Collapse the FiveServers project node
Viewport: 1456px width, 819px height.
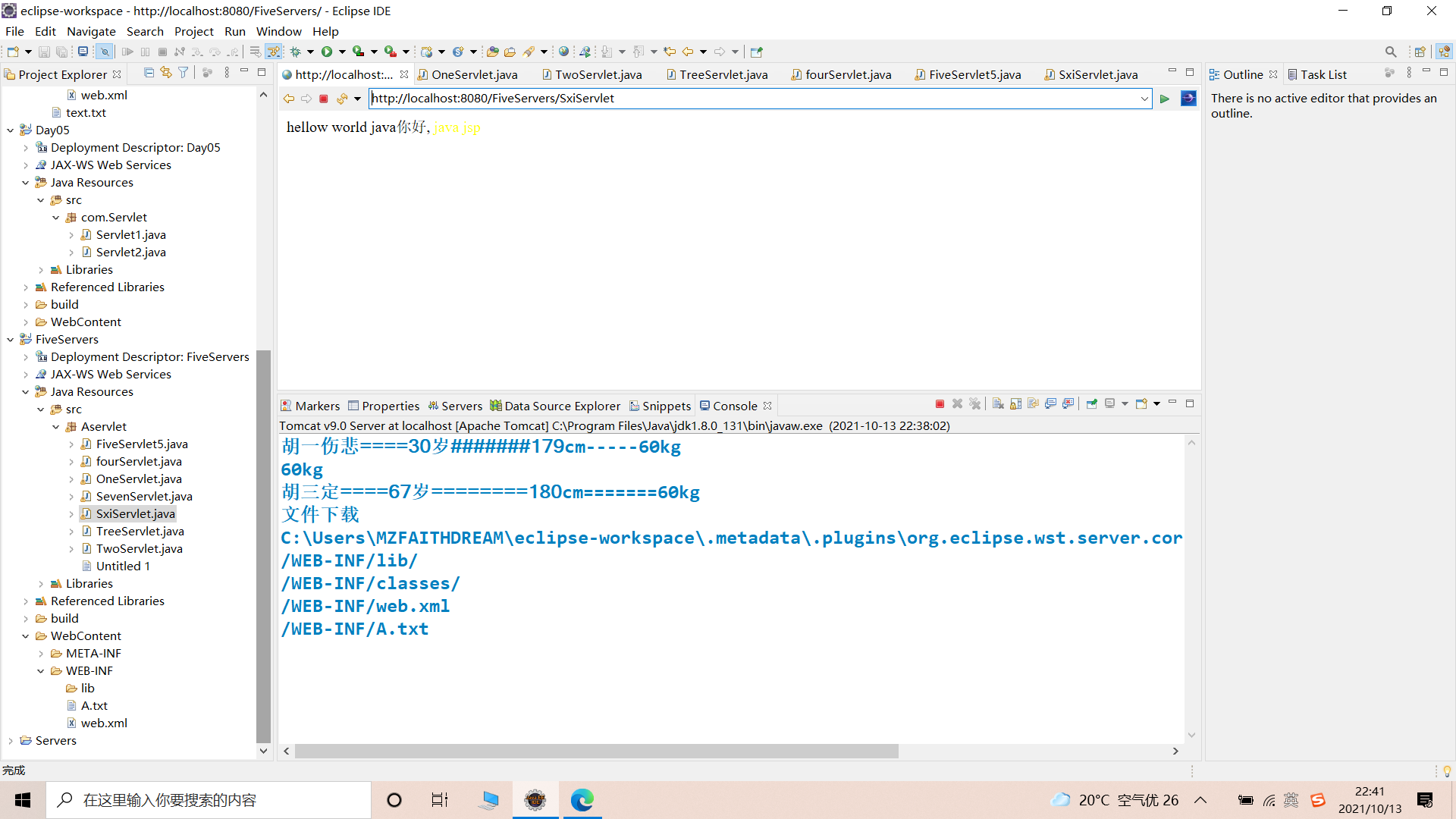click(11, 340)
